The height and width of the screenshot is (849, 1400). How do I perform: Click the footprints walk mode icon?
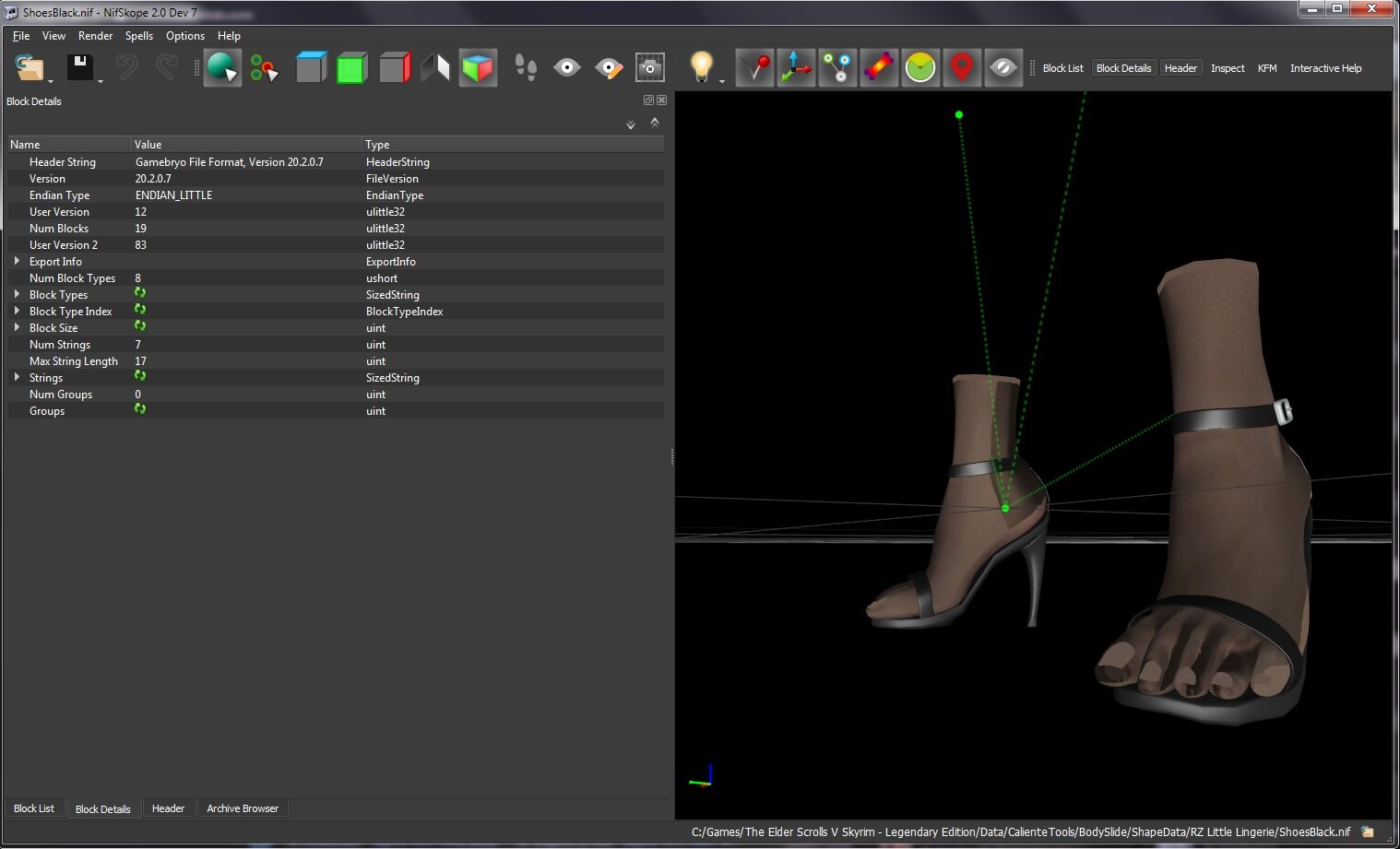point(526,68)
